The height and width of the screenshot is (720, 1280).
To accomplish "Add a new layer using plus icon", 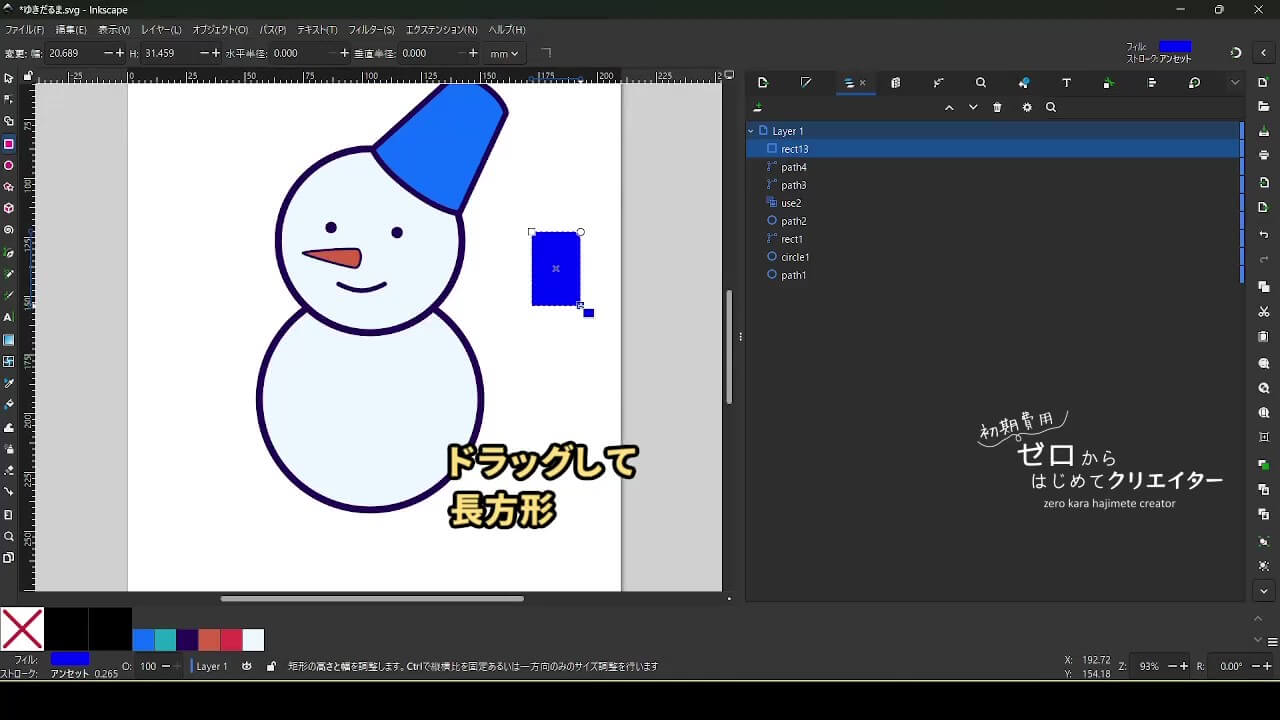I will point(758,108).
